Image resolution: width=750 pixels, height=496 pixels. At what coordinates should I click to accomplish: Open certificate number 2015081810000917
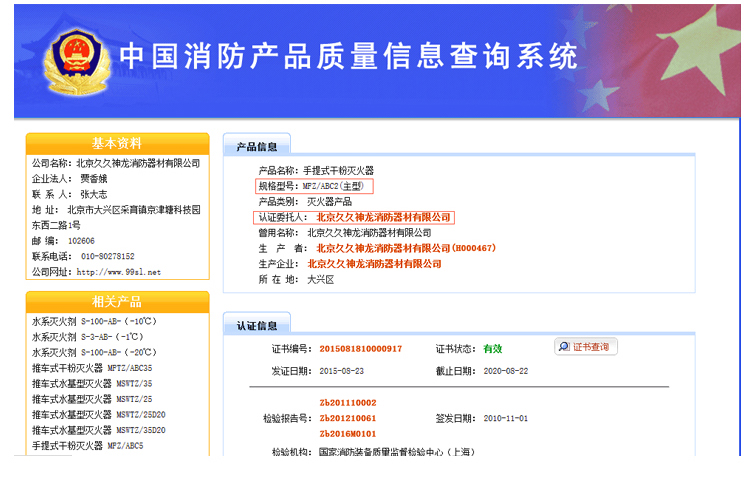coord(361,349)
